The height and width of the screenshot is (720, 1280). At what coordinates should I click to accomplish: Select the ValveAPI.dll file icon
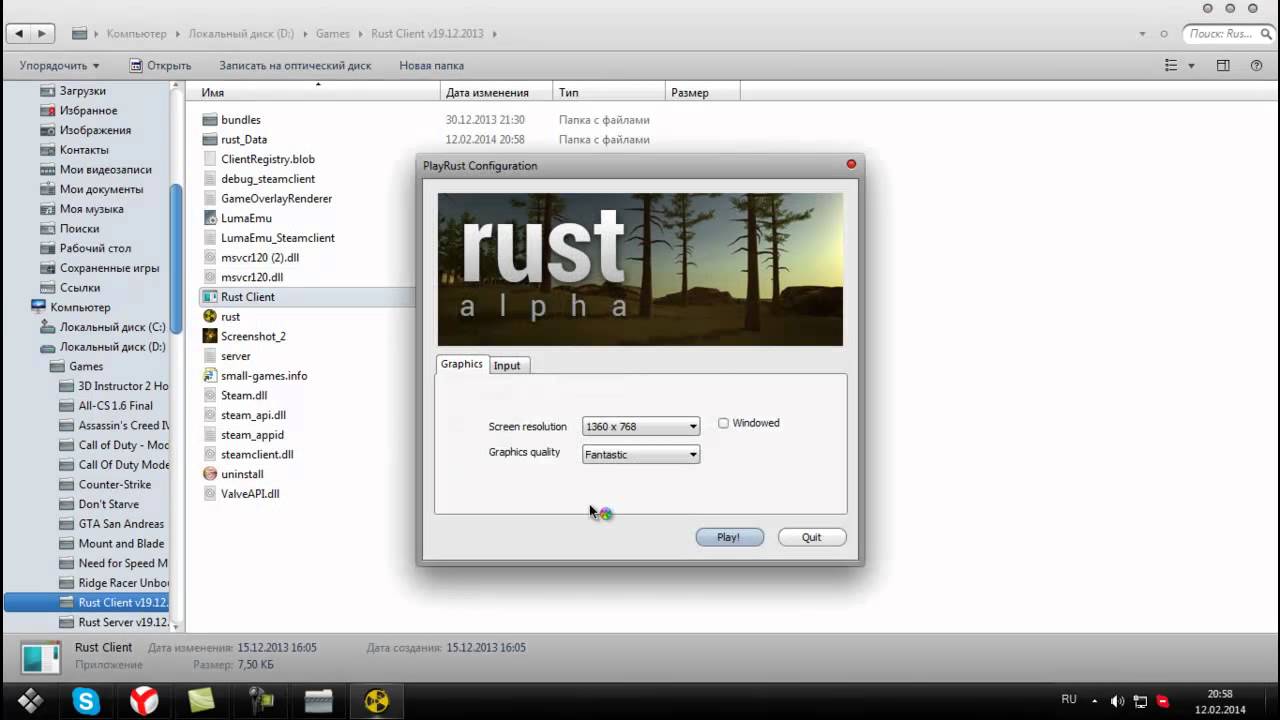pyautogui.click(x=210, y=494)
